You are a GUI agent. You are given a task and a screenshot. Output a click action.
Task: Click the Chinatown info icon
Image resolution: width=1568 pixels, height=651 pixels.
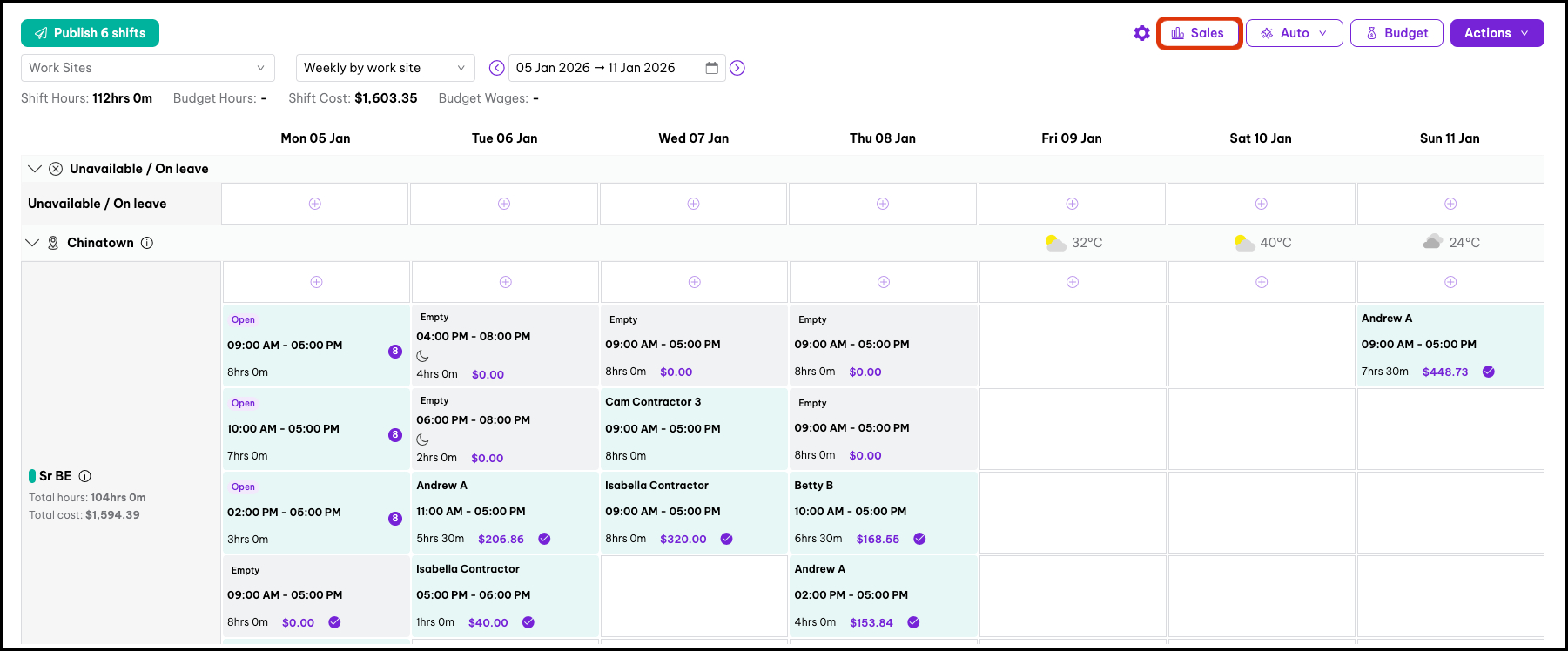pos(147,243)
